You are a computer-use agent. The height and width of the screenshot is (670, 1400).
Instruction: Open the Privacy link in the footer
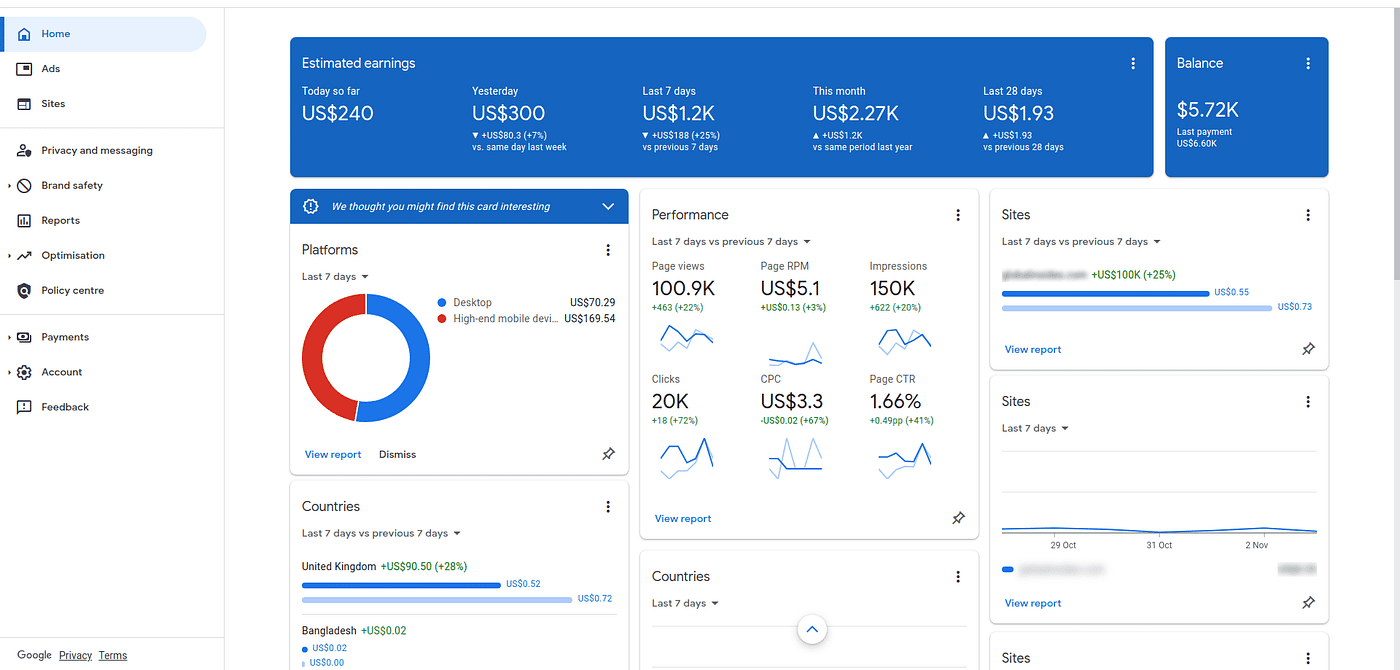pyautogui.click(x=75, y=655)
